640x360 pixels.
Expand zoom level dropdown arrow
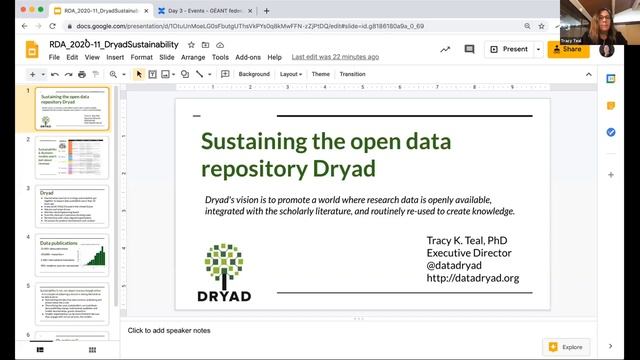[124, 74]
